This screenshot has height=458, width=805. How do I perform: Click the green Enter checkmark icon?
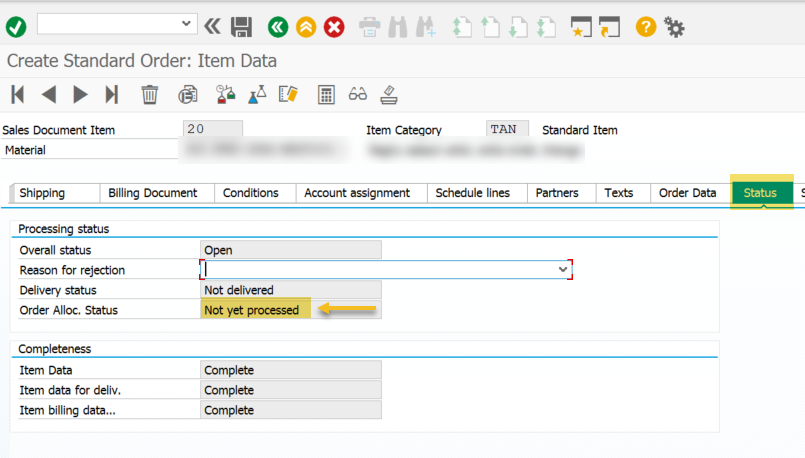(x=15, y=26)
